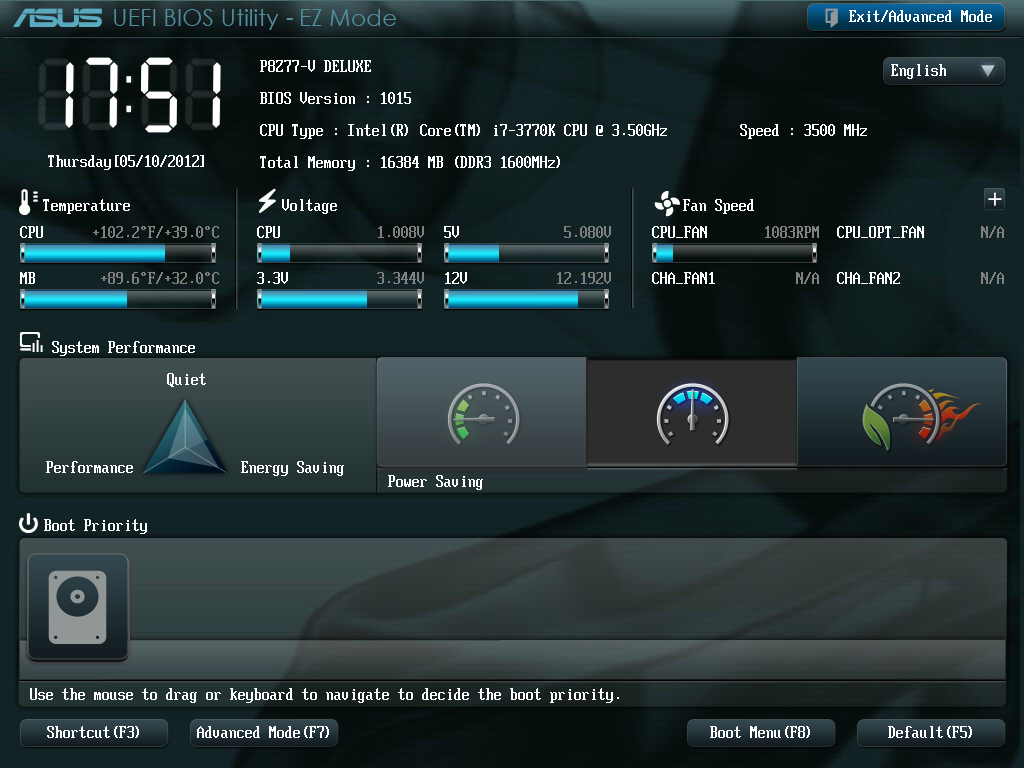Click the performance triangle diagram

click(185, 437)
